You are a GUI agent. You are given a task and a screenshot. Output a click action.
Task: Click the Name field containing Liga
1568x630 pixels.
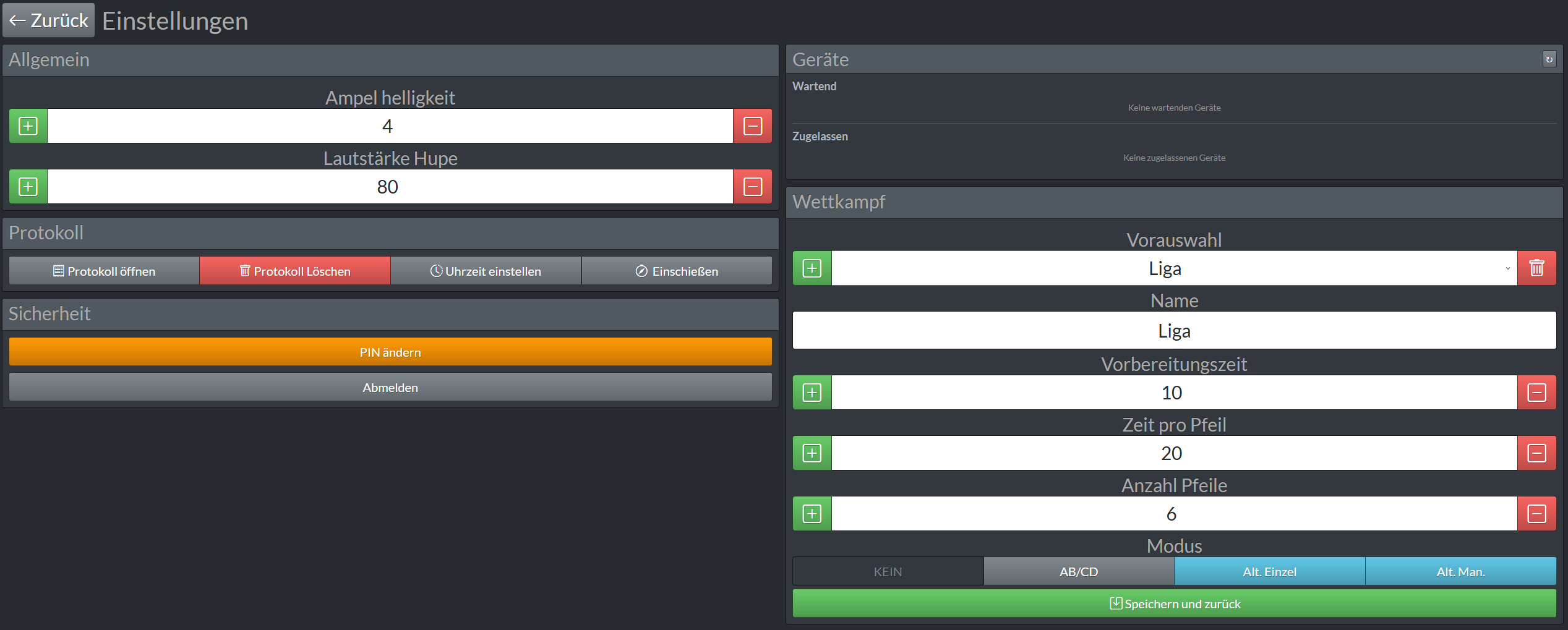1174,331
